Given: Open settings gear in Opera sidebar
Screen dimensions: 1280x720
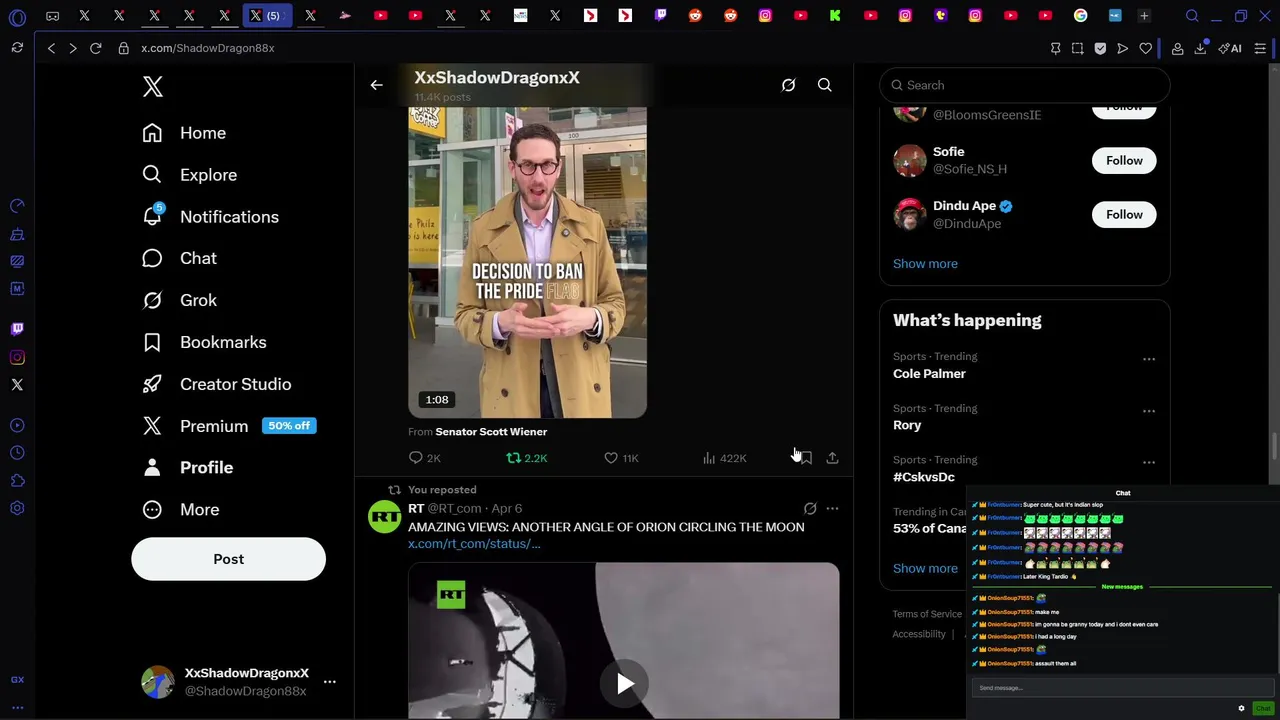Looking at the screenshot, I should [17, 508].
